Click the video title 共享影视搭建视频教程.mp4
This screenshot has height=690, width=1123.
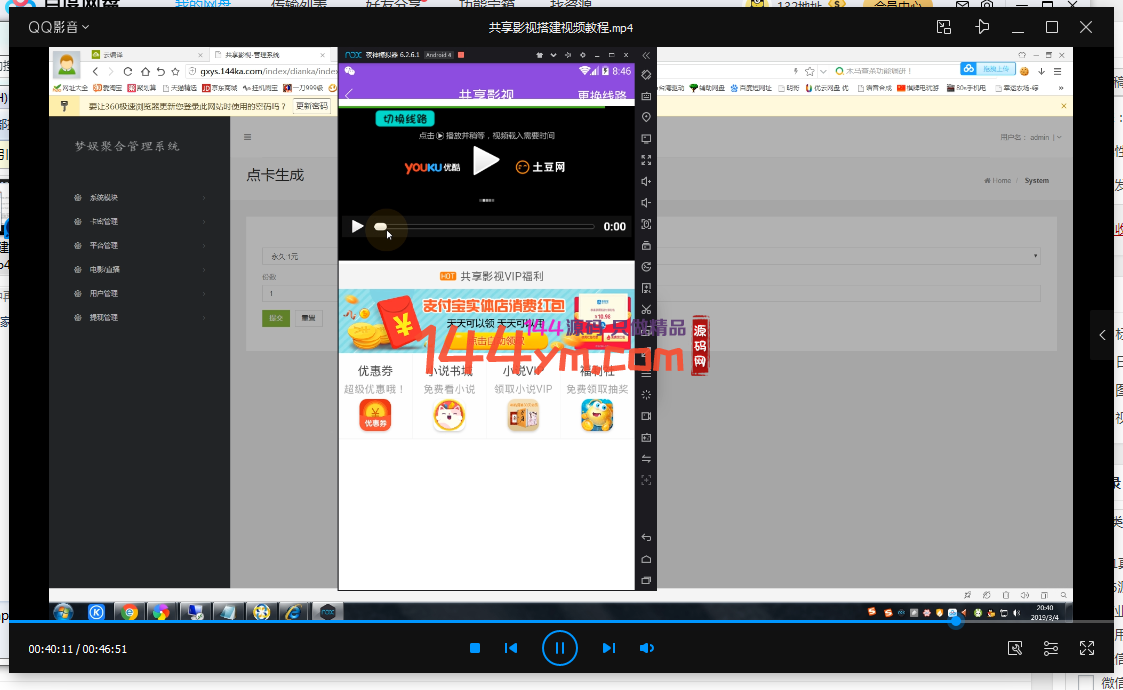pos(561,27)
